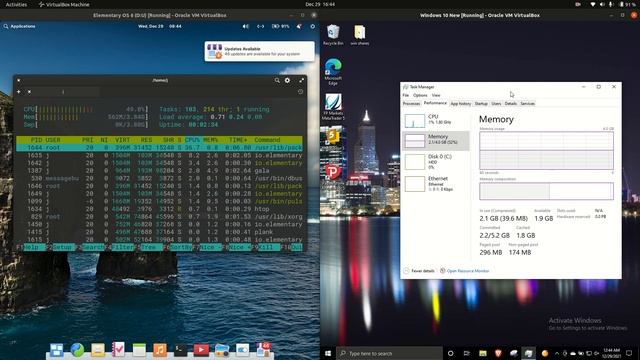This screenshot has height=360, width=640.
Task: Select Disk 0 (C:) performance item
Action: [x=436, y=162]
